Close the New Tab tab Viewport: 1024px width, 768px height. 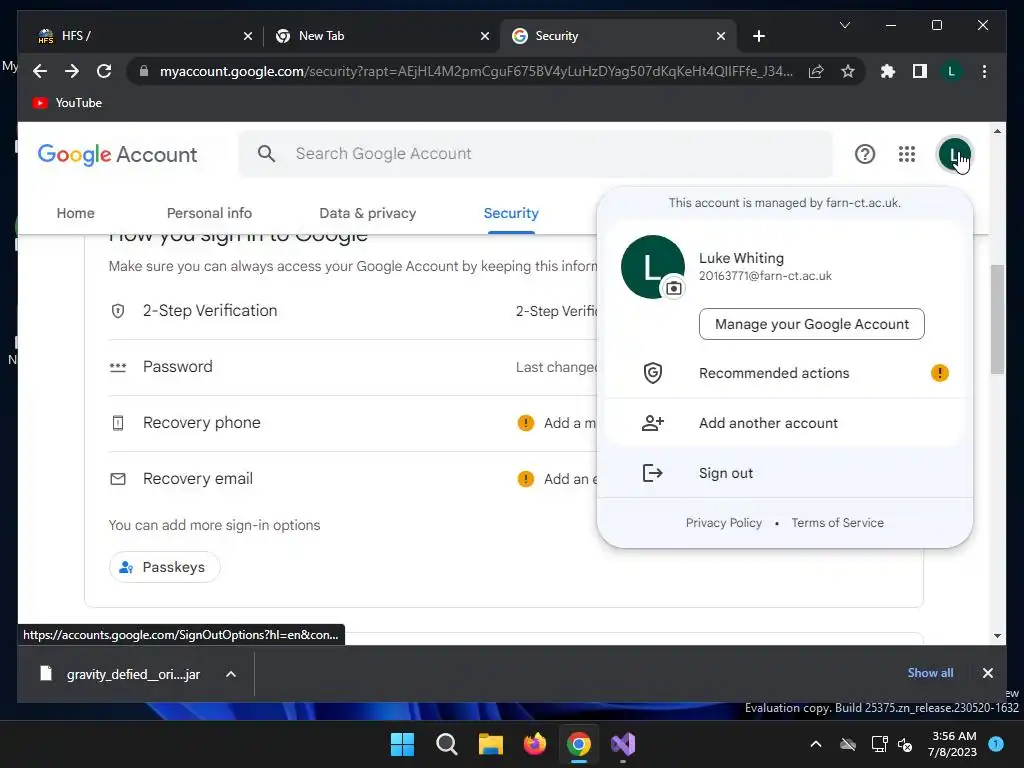tap(485, 36)
